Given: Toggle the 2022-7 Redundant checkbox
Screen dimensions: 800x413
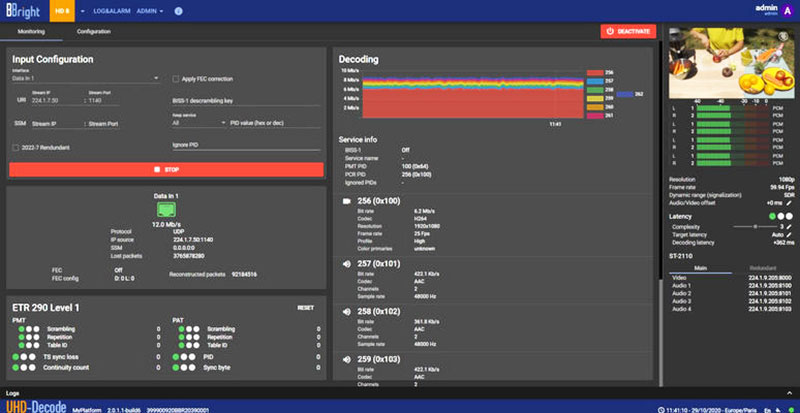Looking at the screenshot, I should click(x=14, y=148).
